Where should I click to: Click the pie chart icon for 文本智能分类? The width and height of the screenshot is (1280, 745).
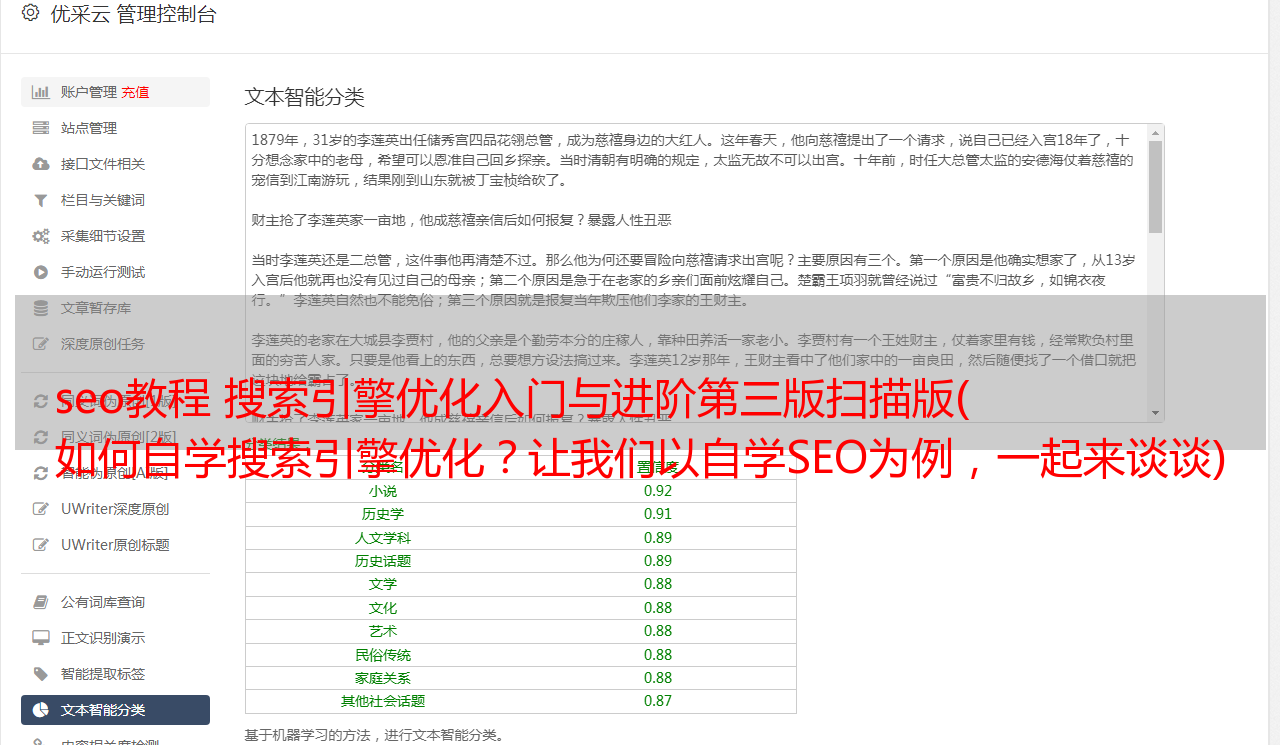(x=41, y=710)
